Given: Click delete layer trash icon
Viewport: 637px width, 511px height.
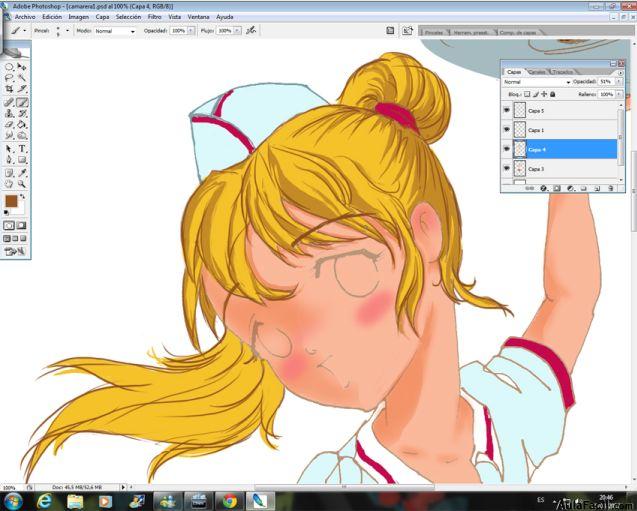Looking at the screenshot, I should 611,188.
